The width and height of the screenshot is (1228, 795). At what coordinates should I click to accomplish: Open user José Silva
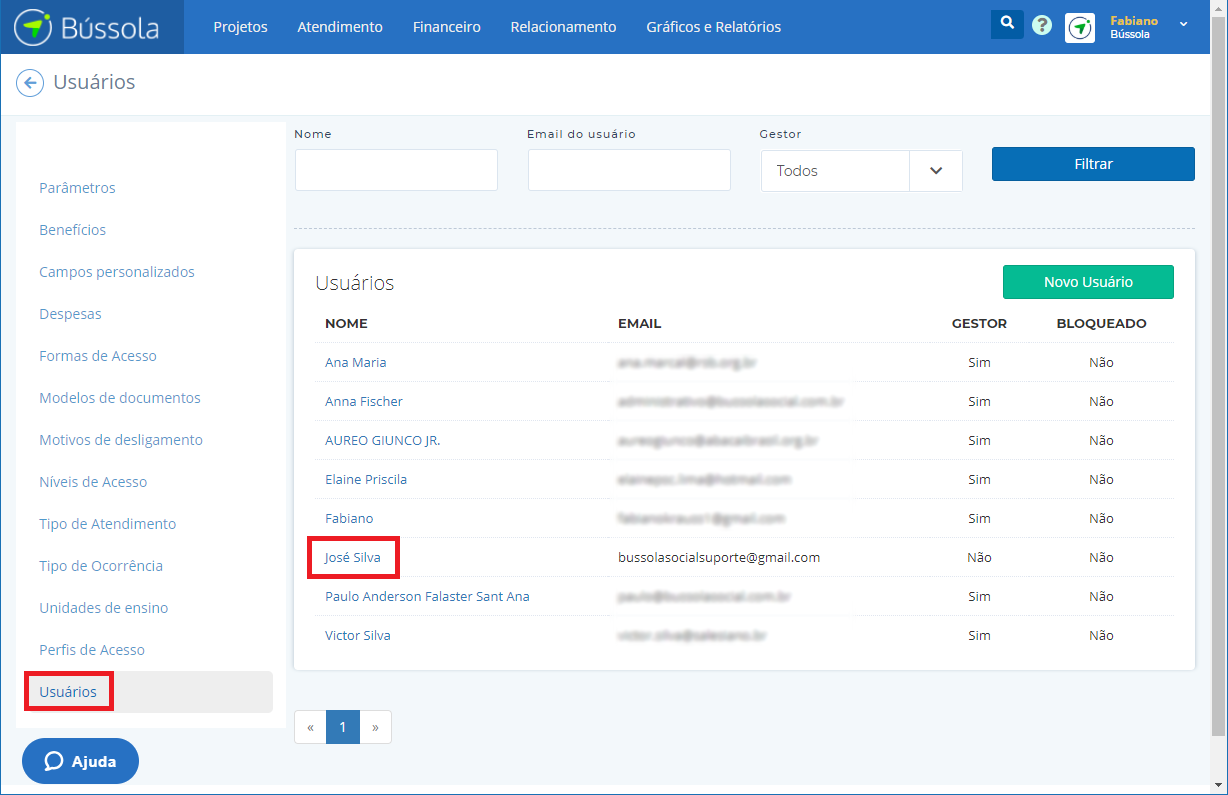[x=353, y=558]
